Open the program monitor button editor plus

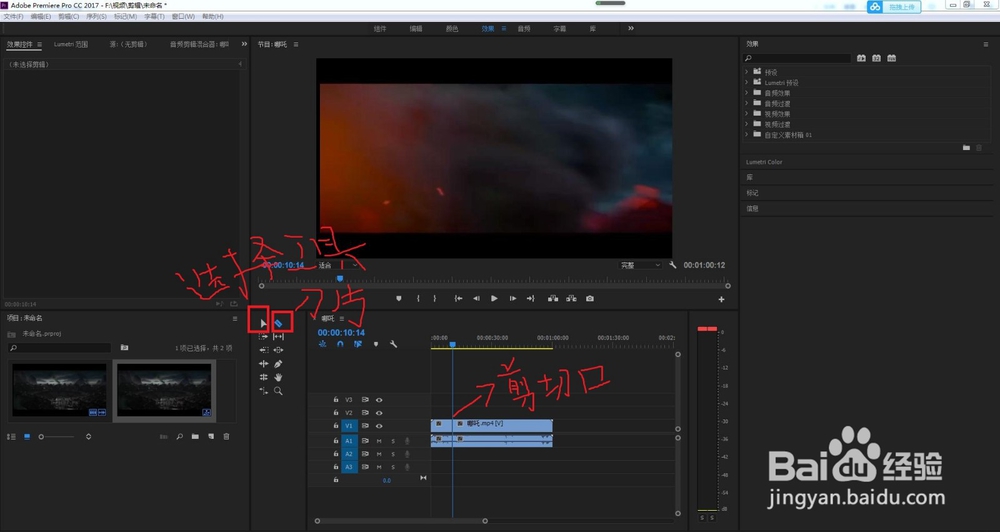721,299
